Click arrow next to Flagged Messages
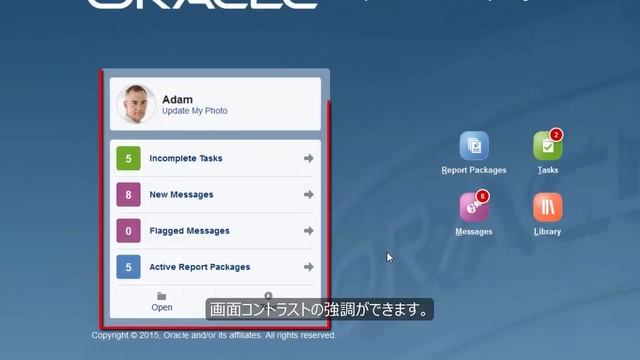 click(309, 231)
